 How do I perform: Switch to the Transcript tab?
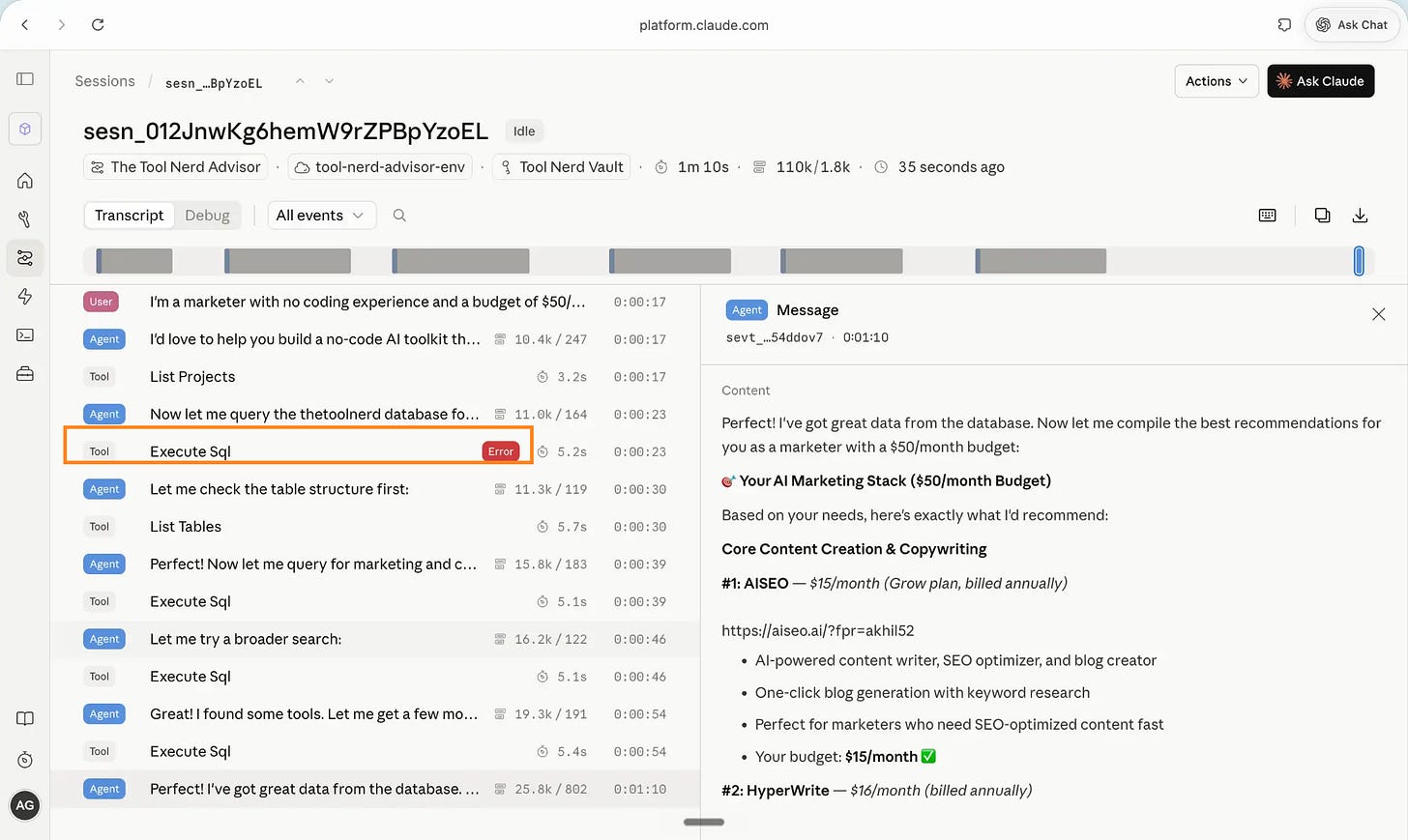click(130, 216)
